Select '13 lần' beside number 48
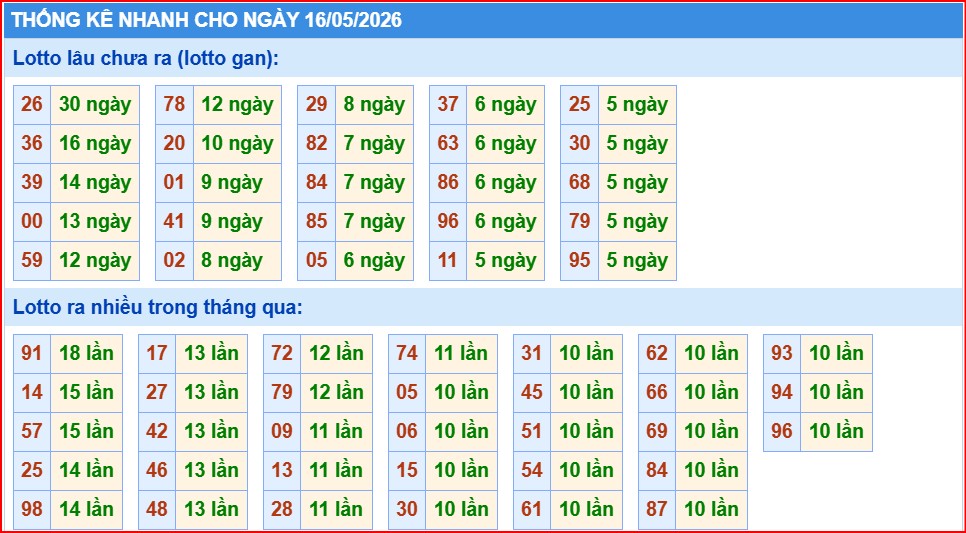Screen dimensions: 966x533 click(211, 509)
